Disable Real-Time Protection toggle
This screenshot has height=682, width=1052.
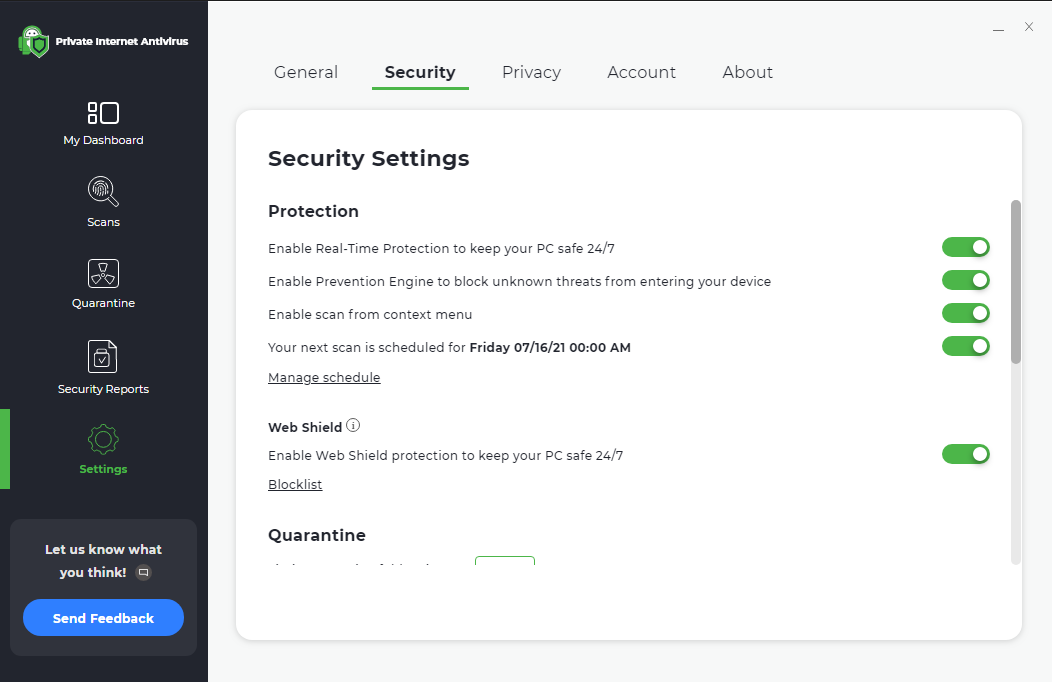coord(965,247)
